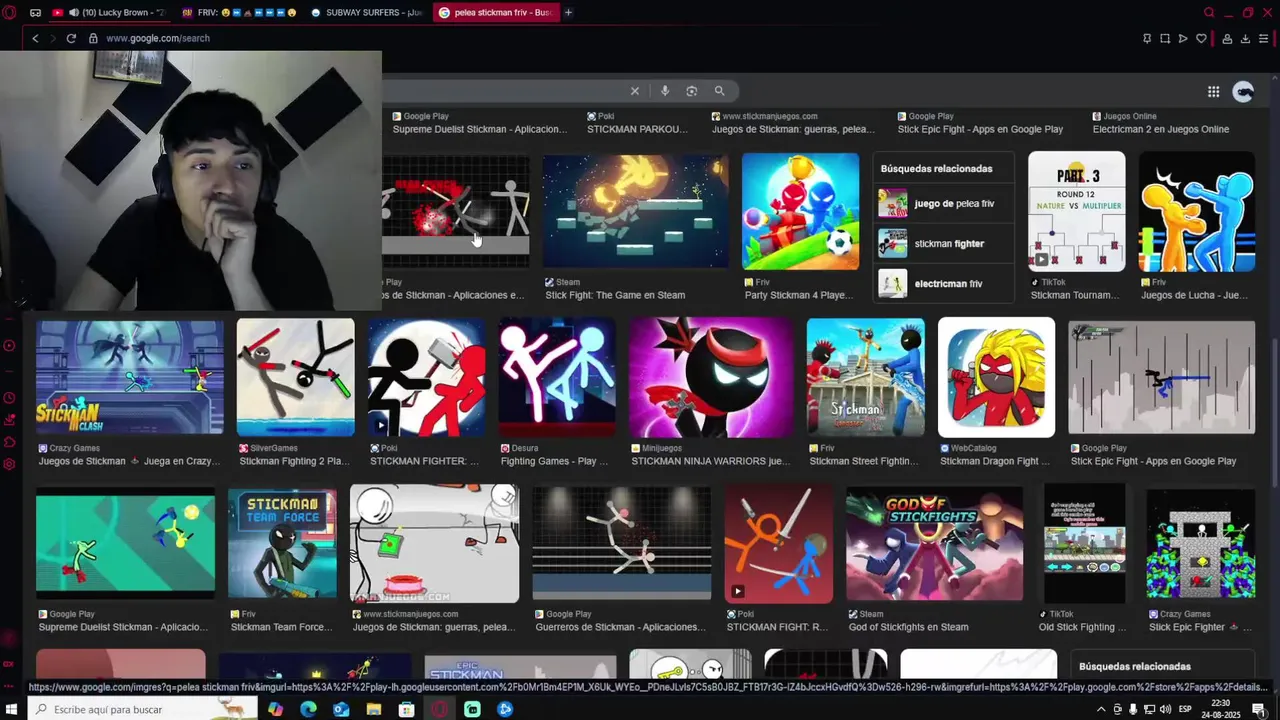This screenshot has height=720, width=1280.
Task: Open the snapshot icon in address bar
Action: (x=1165, y=38)
